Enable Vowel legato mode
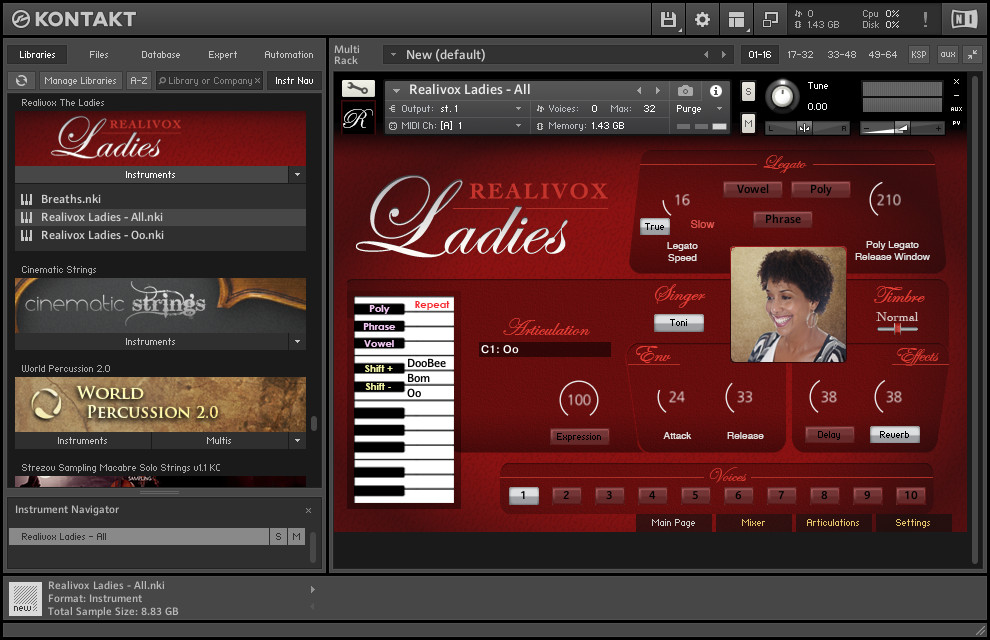The height and width of the screenshot is (640, 990). click(753, 189)
